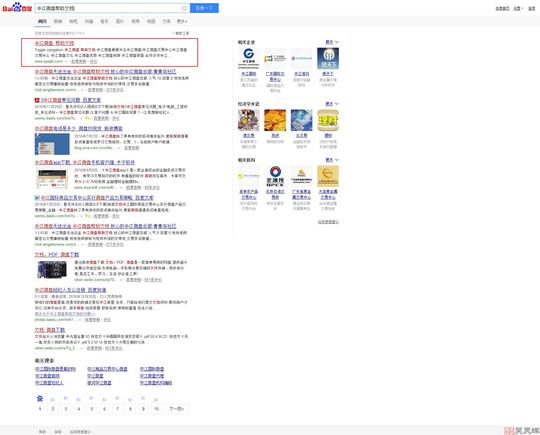Open the colorful collage thumbnail in right panel

coord(248,120)
